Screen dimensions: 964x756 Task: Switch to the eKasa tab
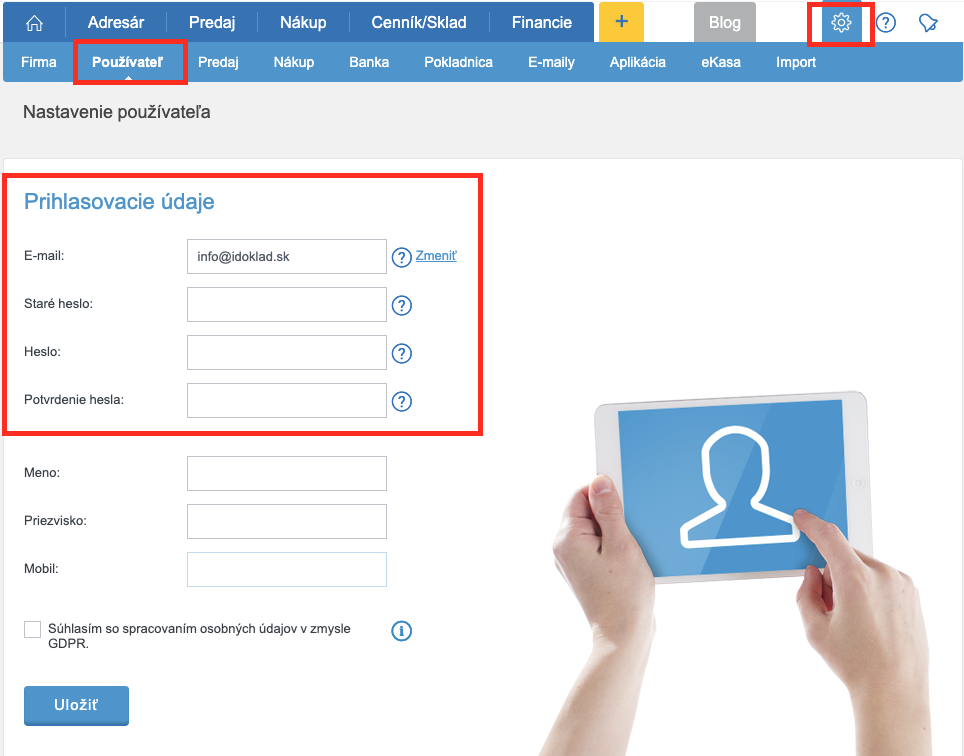(720, 62)
